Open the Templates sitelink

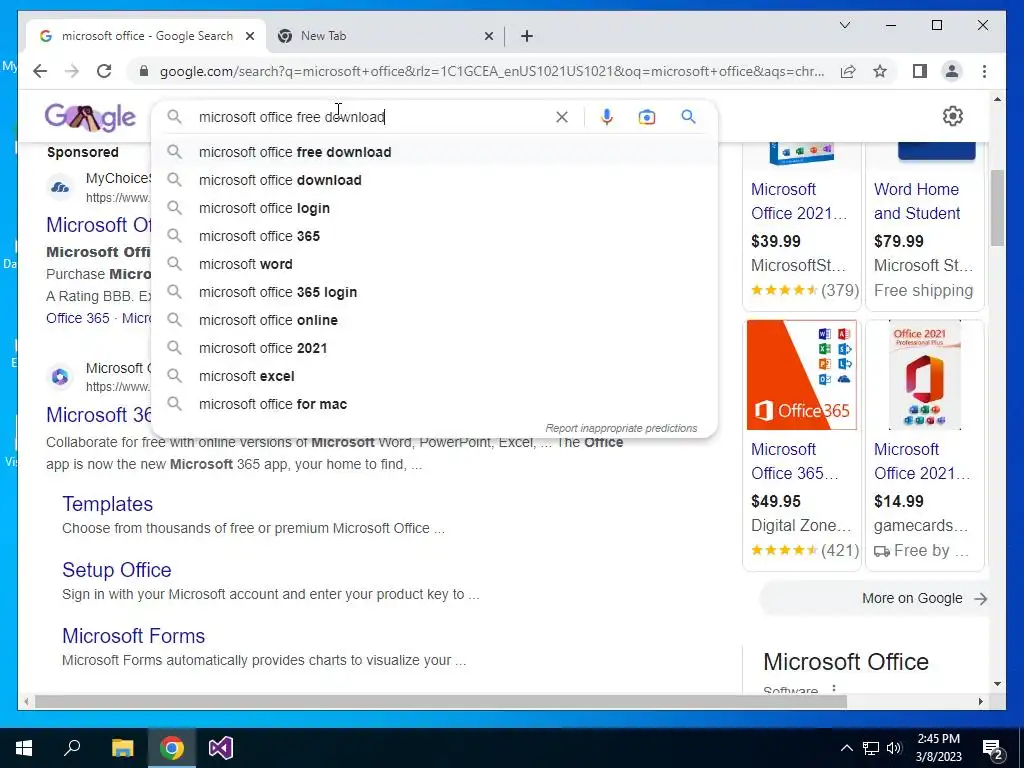(x=107, y=504)
